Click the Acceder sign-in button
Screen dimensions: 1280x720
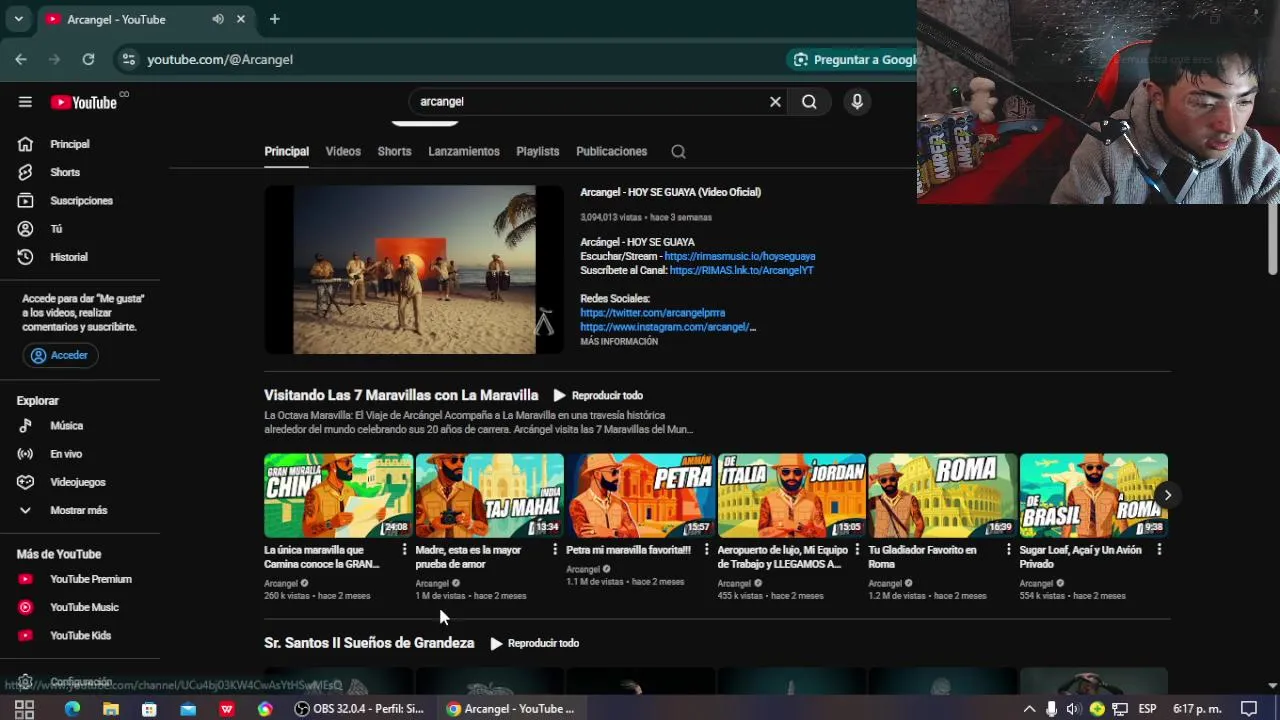(62, 355)
